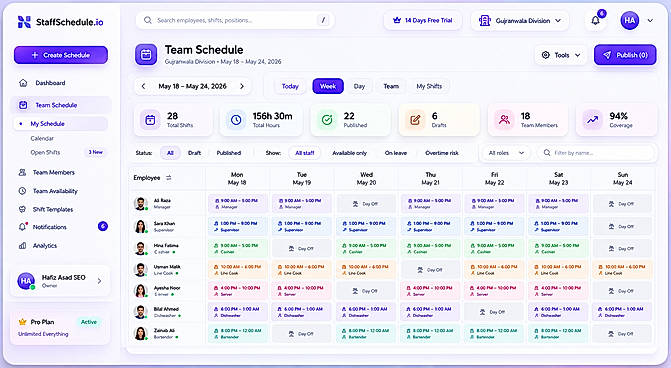
Task: Open Open Shifts sub-item
Action: click(45, 152)
